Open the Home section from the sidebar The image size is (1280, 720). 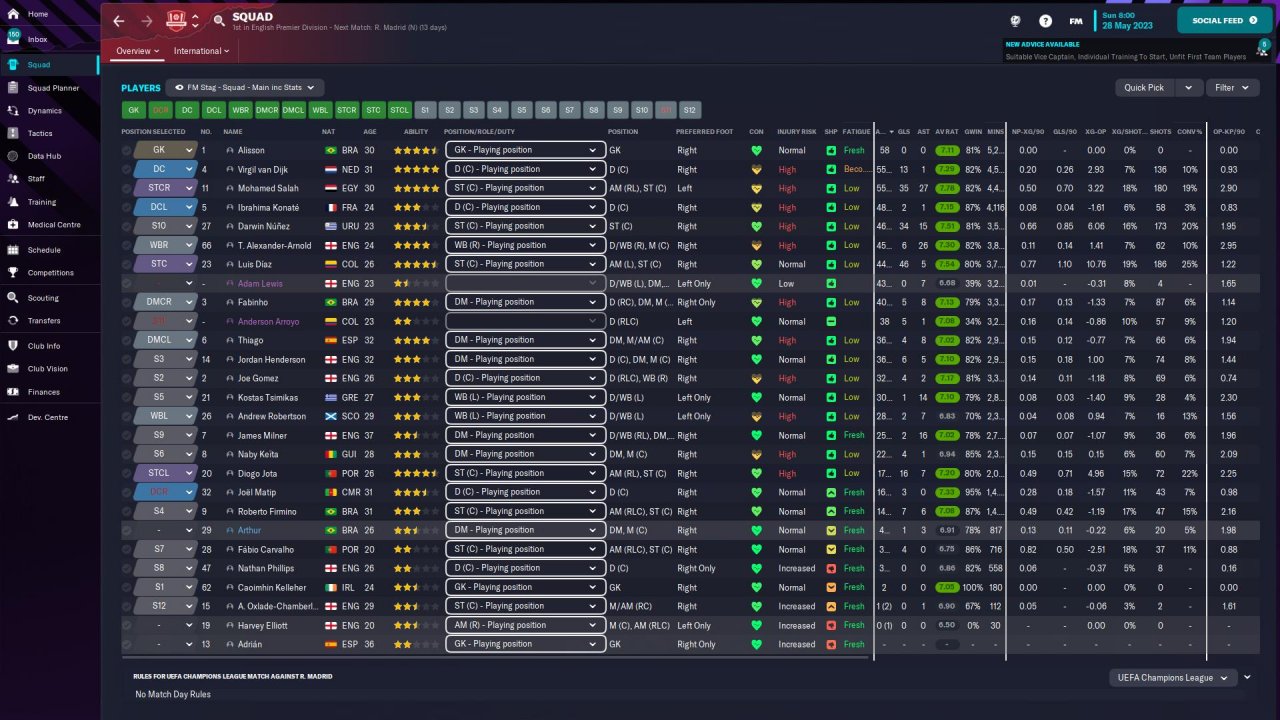pyautogui.click(x=50, y=14)
